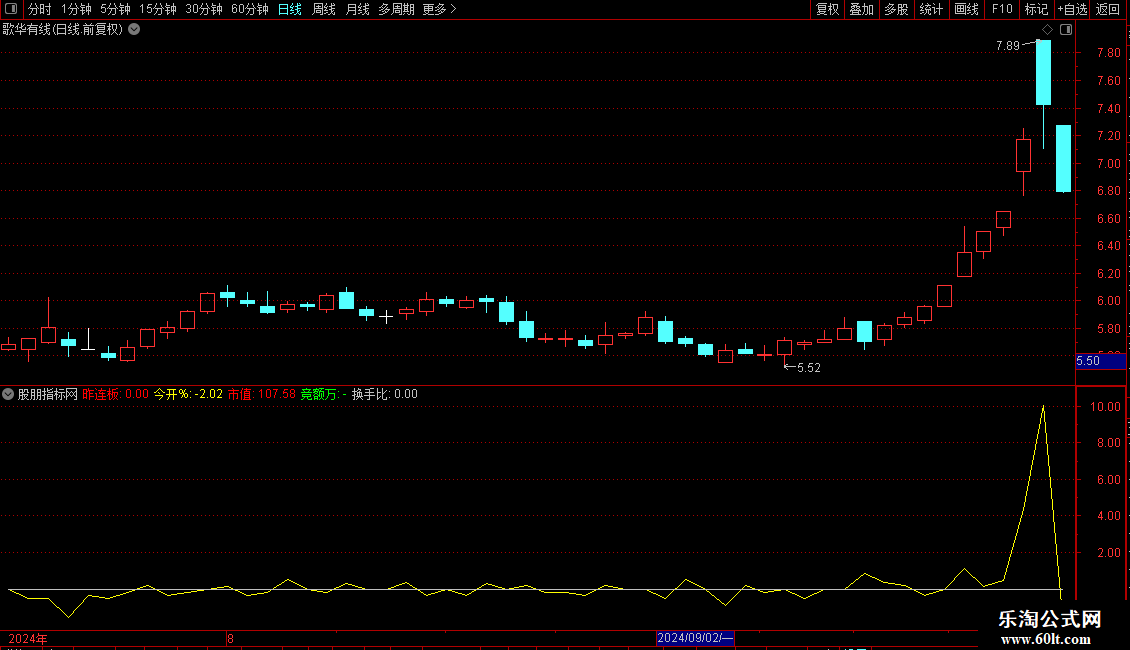This screenshot has height=650, width=1130.
Task: Click the 5.52 low price label
Action: [x=809, y=368]
